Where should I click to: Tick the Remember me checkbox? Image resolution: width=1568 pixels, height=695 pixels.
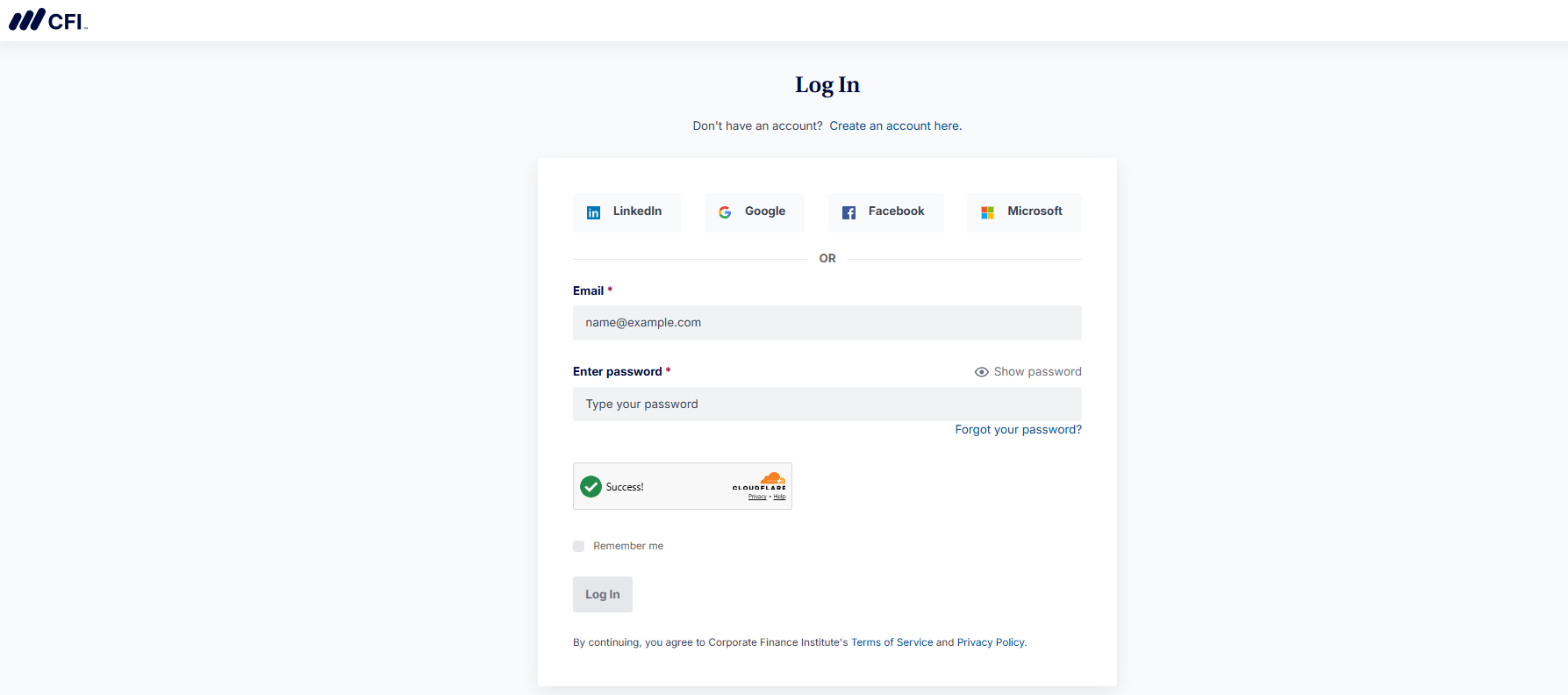(x=578, y=546)
